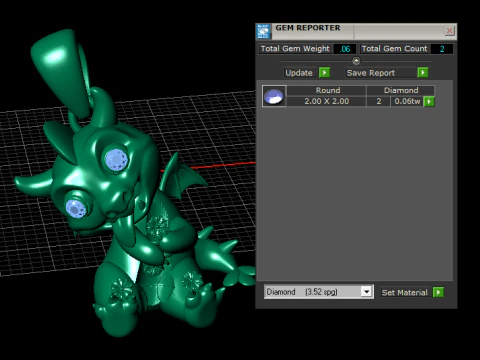The height and width of the screenshot is (360, 480).
Task: Select the upper blue gem eye on dragon
Action: coord(116,160)
